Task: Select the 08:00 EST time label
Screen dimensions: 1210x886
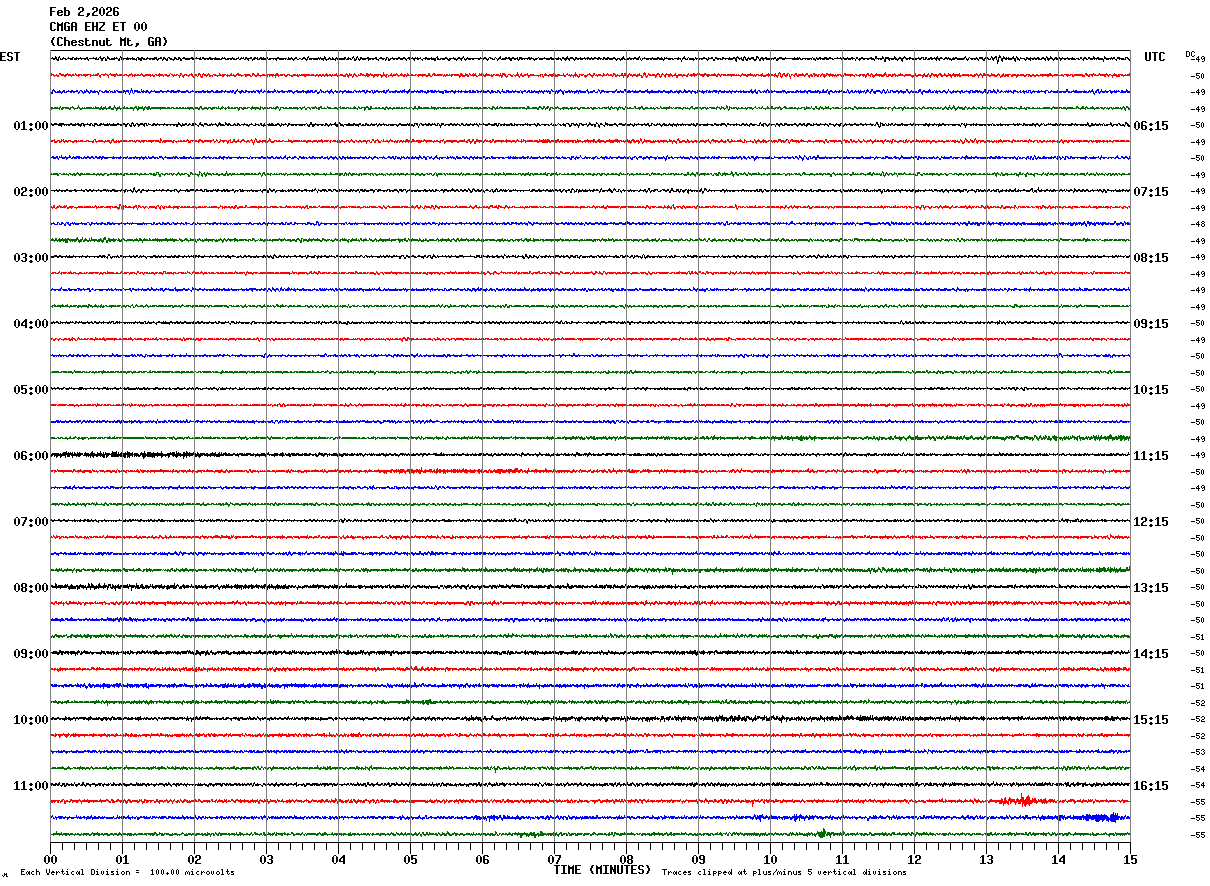Action: [x=31, y=588]
